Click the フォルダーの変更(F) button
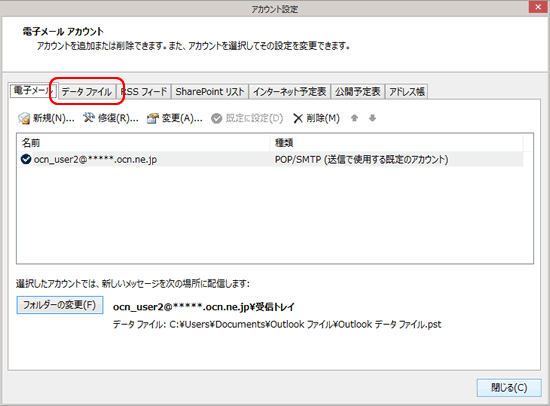The image size is (550, 406). 60,305
